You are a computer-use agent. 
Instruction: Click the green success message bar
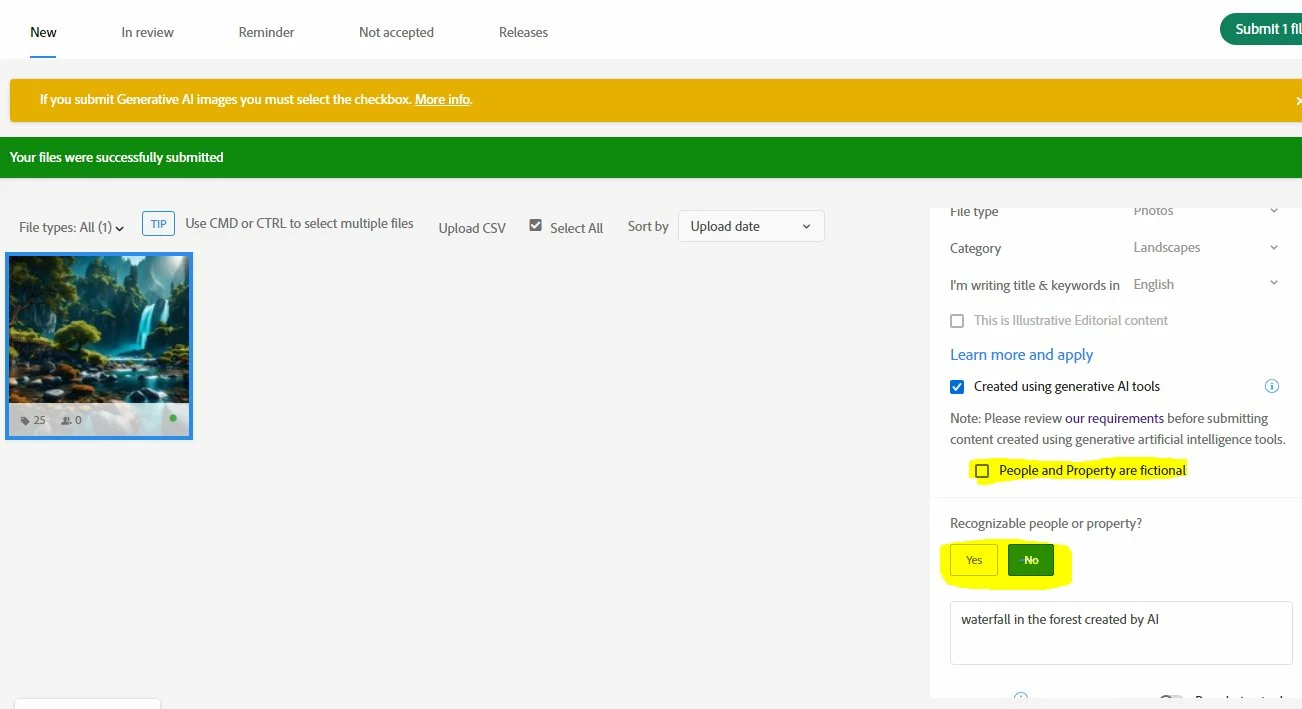[651, 157]
